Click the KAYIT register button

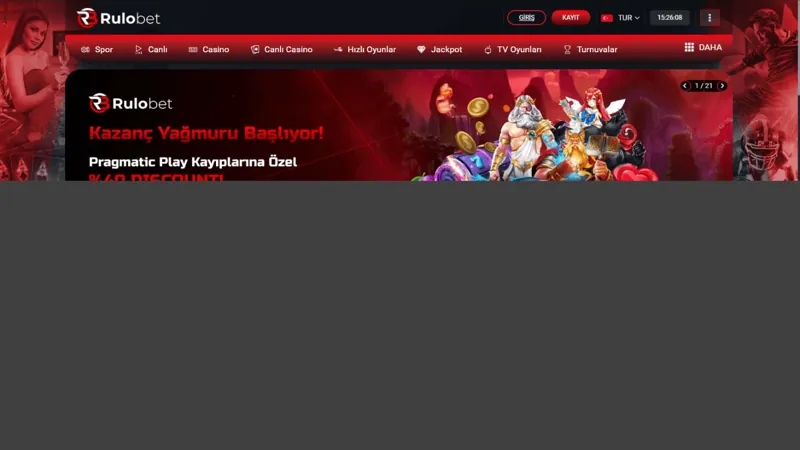click(x=570, y=18)
